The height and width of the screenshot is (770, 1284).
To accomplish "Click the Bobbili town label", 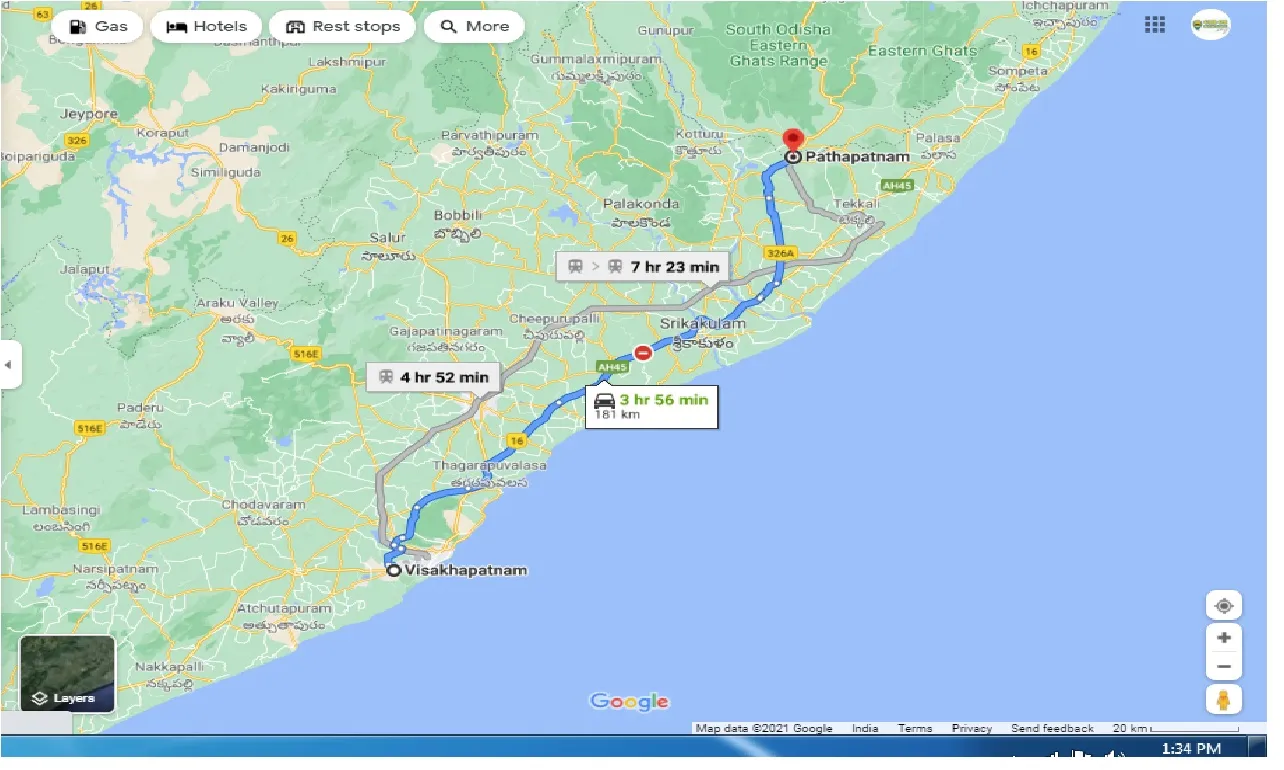I will (458, 215).
